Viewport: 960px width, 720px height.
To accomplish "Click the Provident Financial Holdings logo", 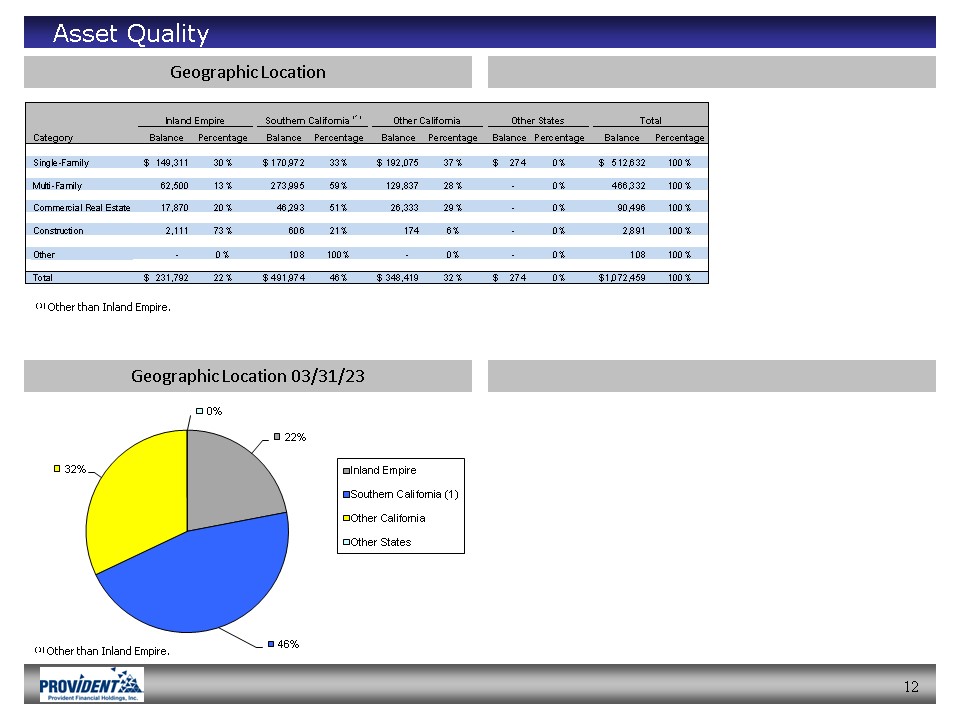I will 91,685.
